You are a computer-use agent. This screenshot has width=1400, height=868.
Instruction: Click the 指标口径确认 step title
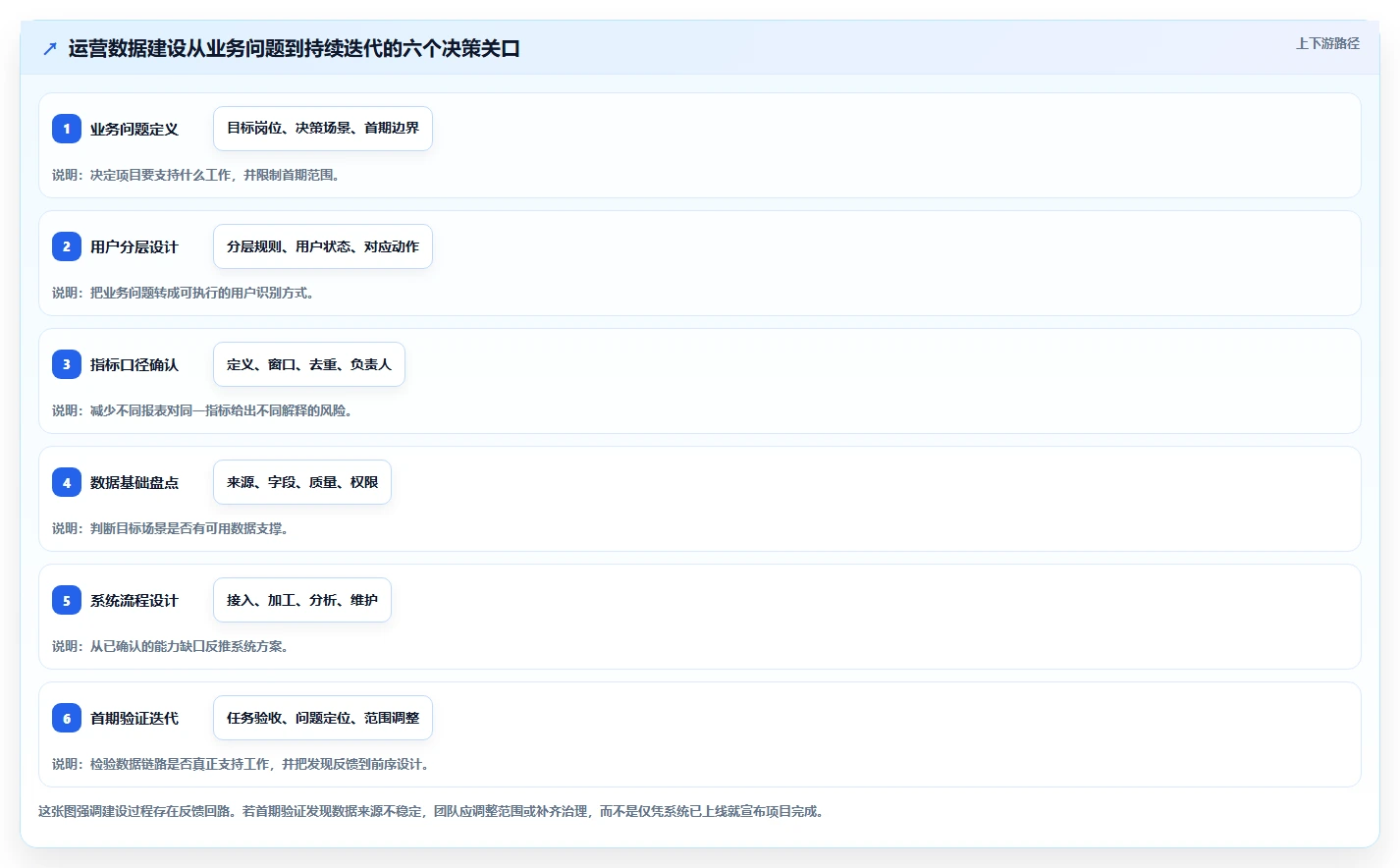[x=135, y=364]
